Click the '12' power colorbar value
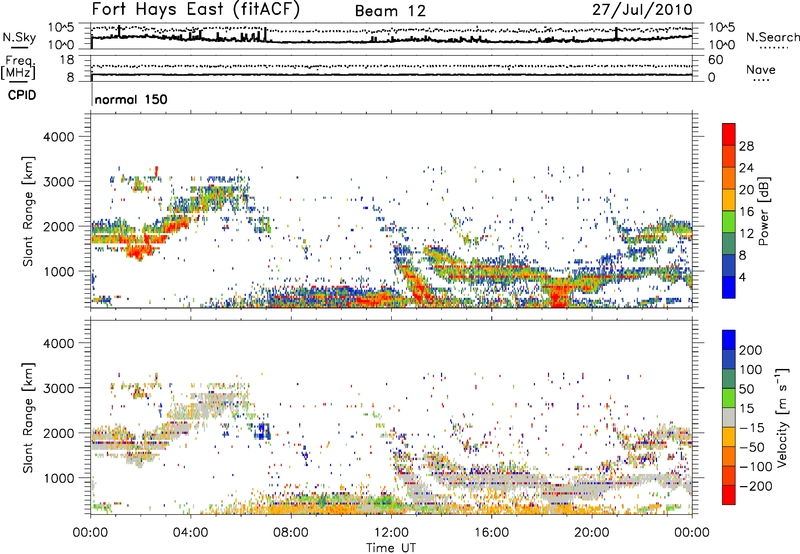Viewport: 800px width, 554px height. click(746, 234)
